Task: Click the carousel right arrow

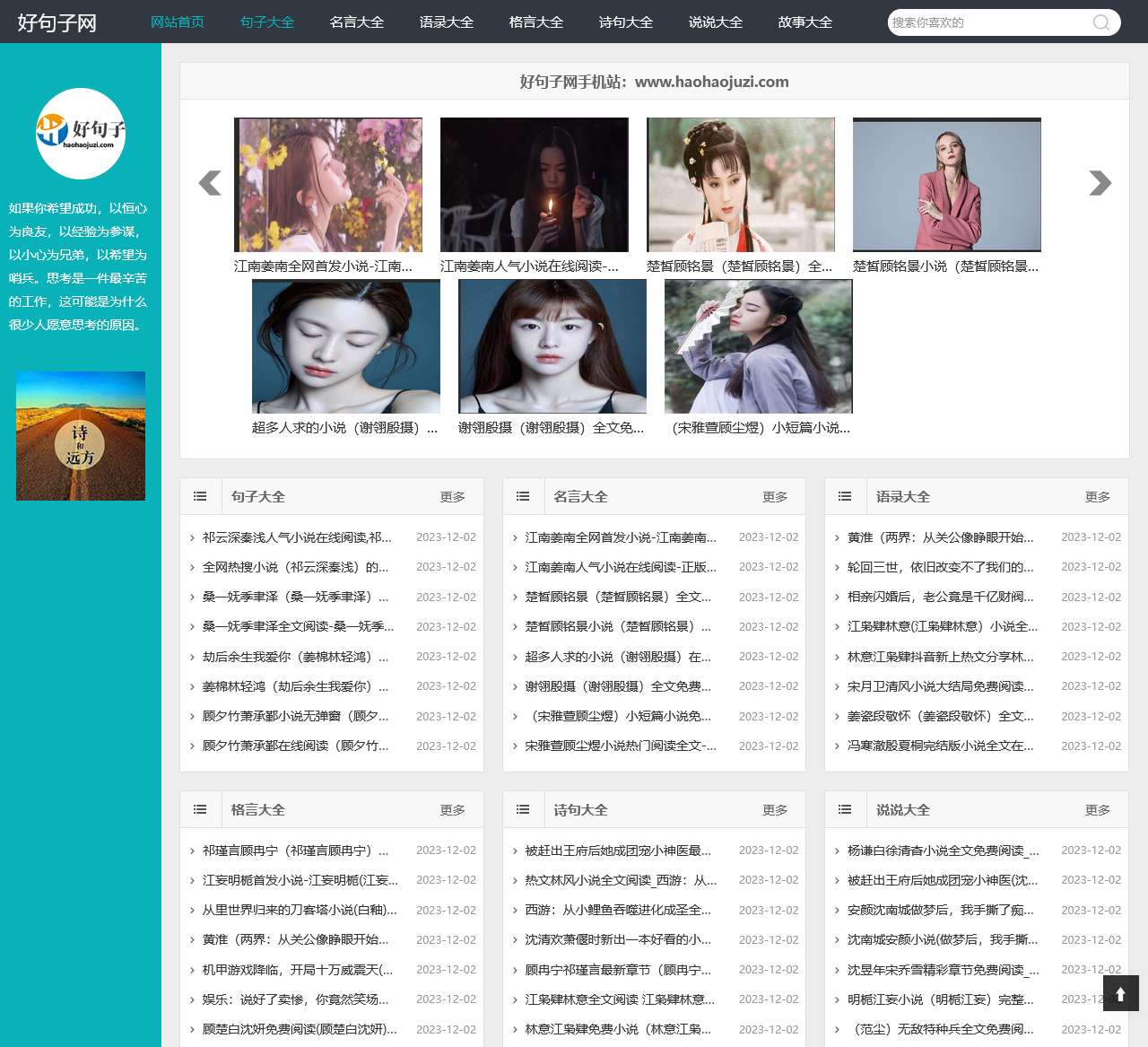Action: tap(1100, 184)
